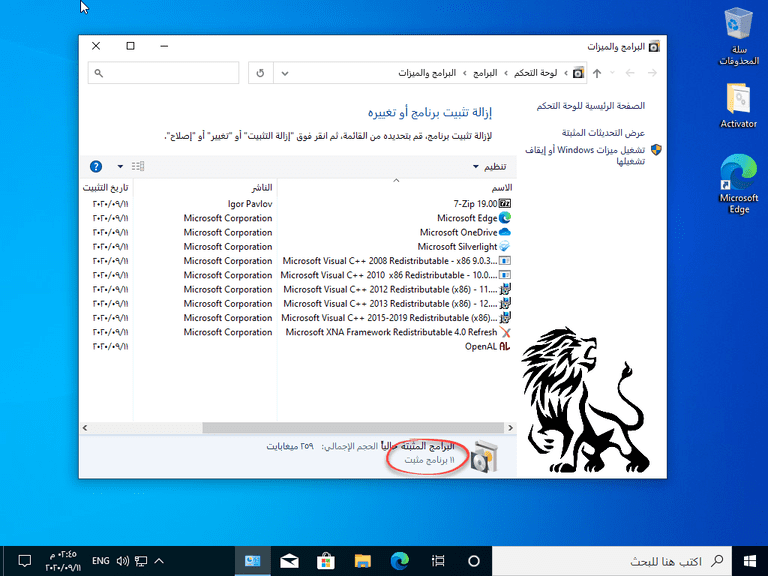
Task: Select Igor Pavlov publisher cell
Action: point(250,204)
